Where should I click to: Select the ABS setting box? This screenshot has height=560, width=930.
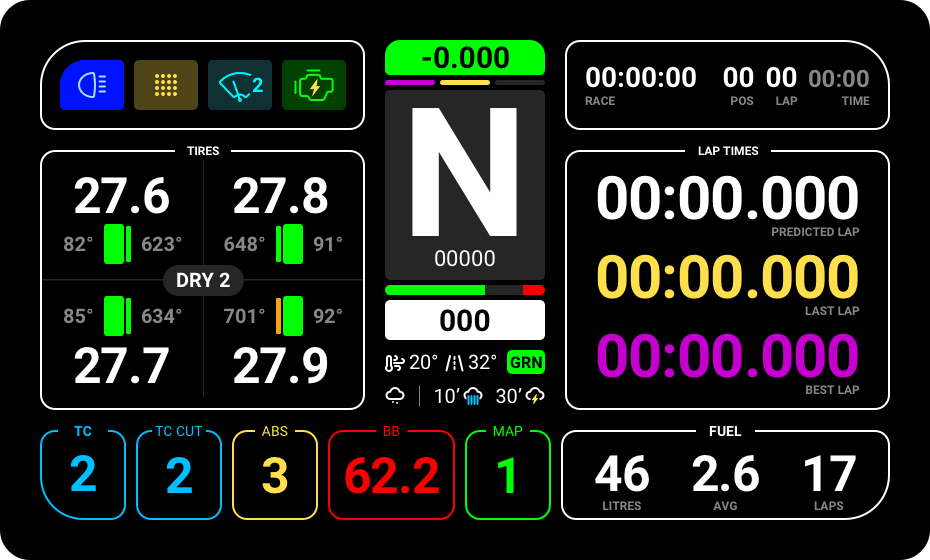pos(275,475)
